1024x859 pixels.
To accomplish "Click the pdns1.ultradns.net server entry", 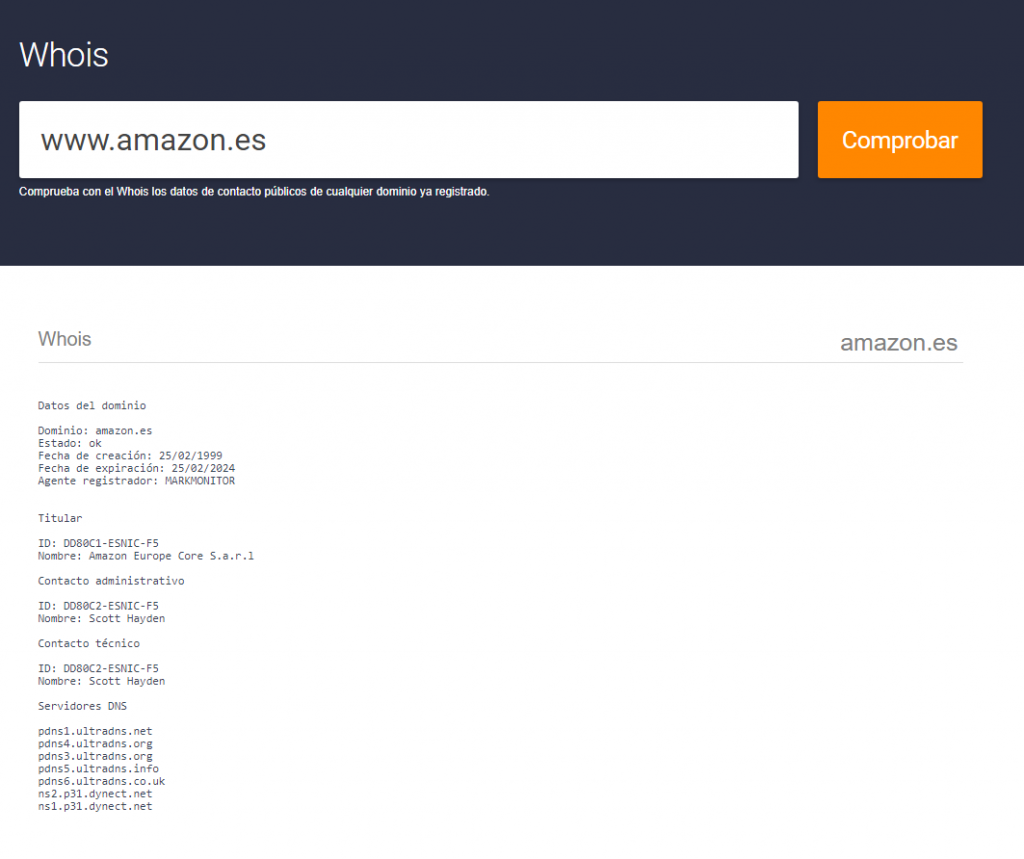I will pos(95,731).
